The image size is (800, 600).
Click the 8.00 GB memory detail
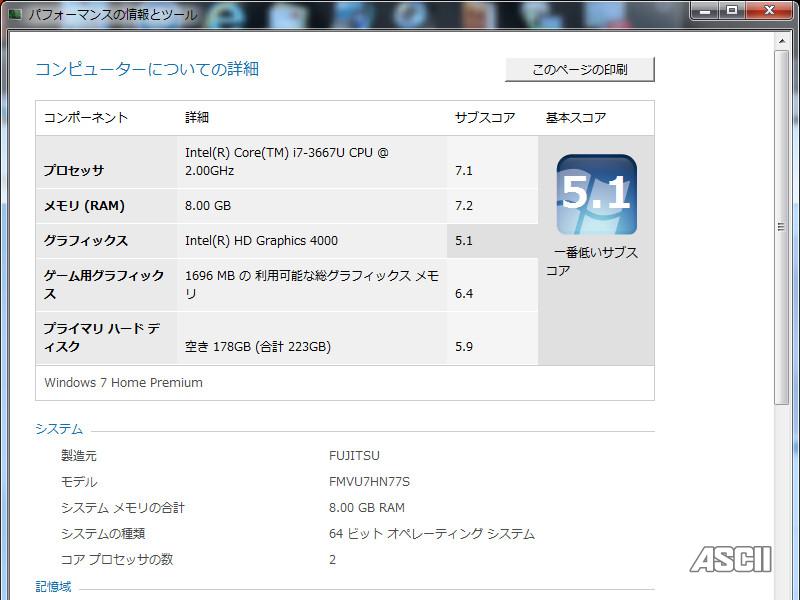[208, 206]
